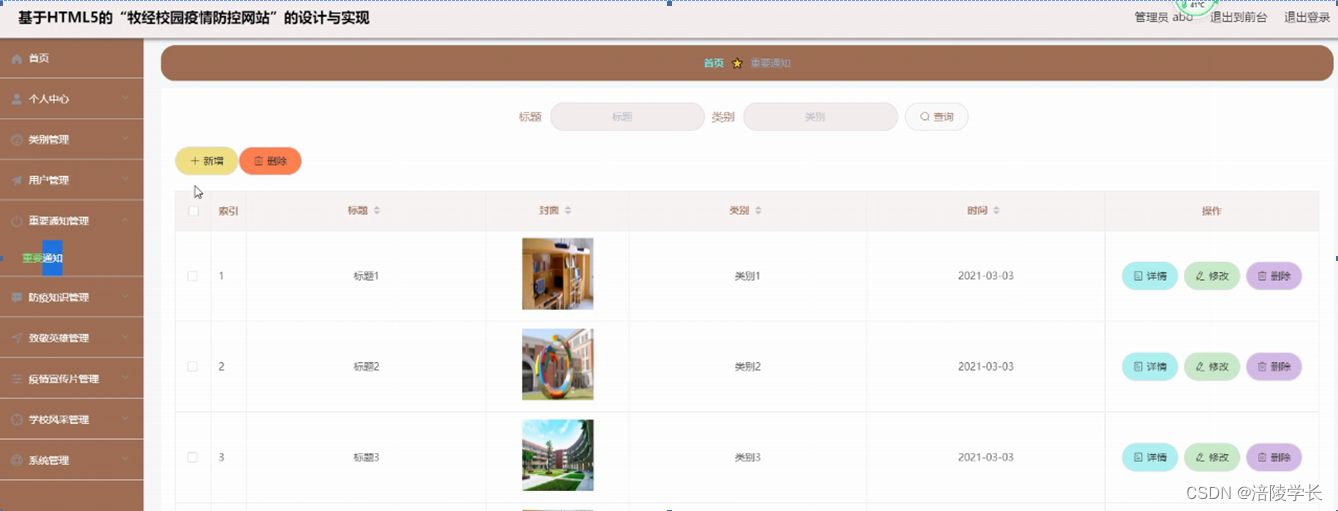Click the power icon next to 重要通知管理
The image size is (1338, 511).
coord(16,221)
